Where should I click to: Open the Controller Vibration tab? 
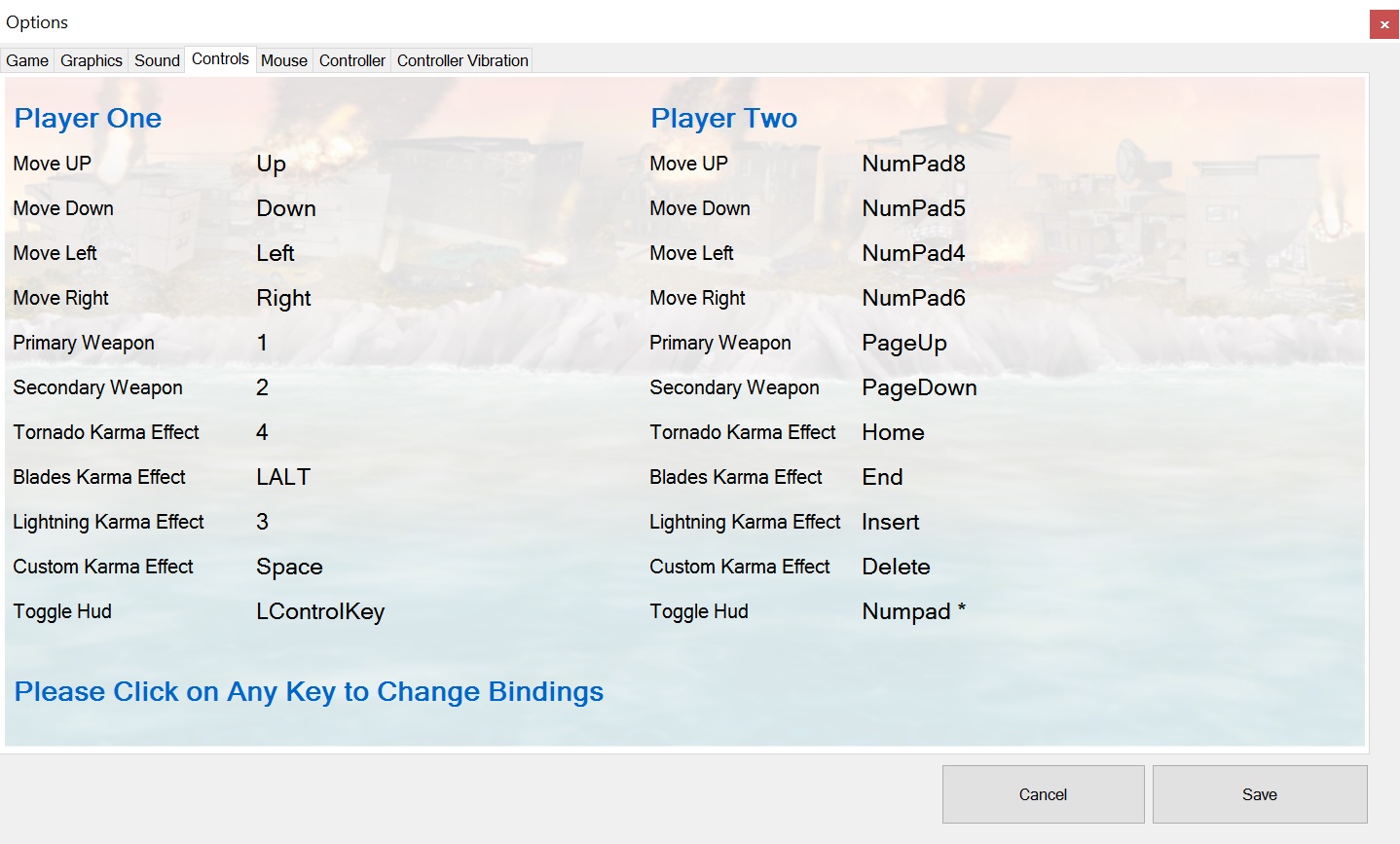tap(462, 59)
